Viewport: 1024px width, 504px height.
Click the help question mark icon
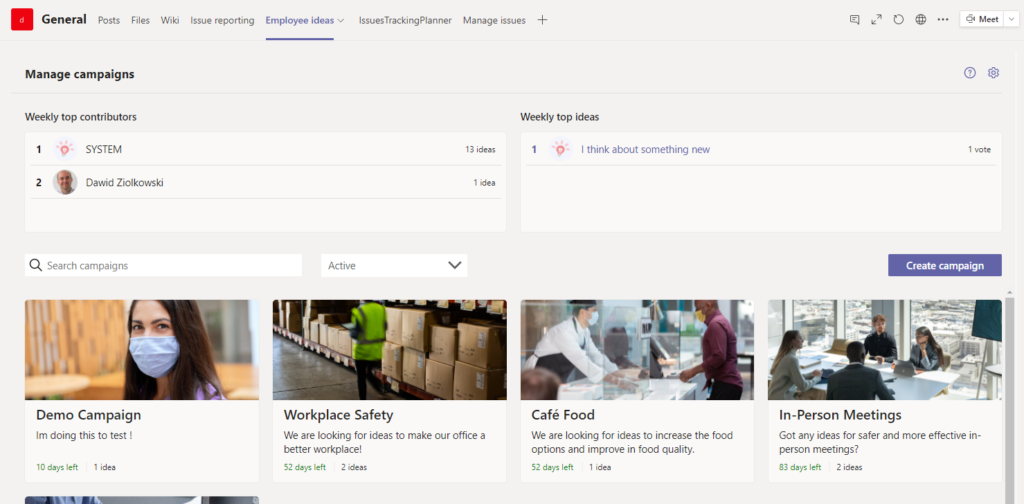click(x=969, y=73)
